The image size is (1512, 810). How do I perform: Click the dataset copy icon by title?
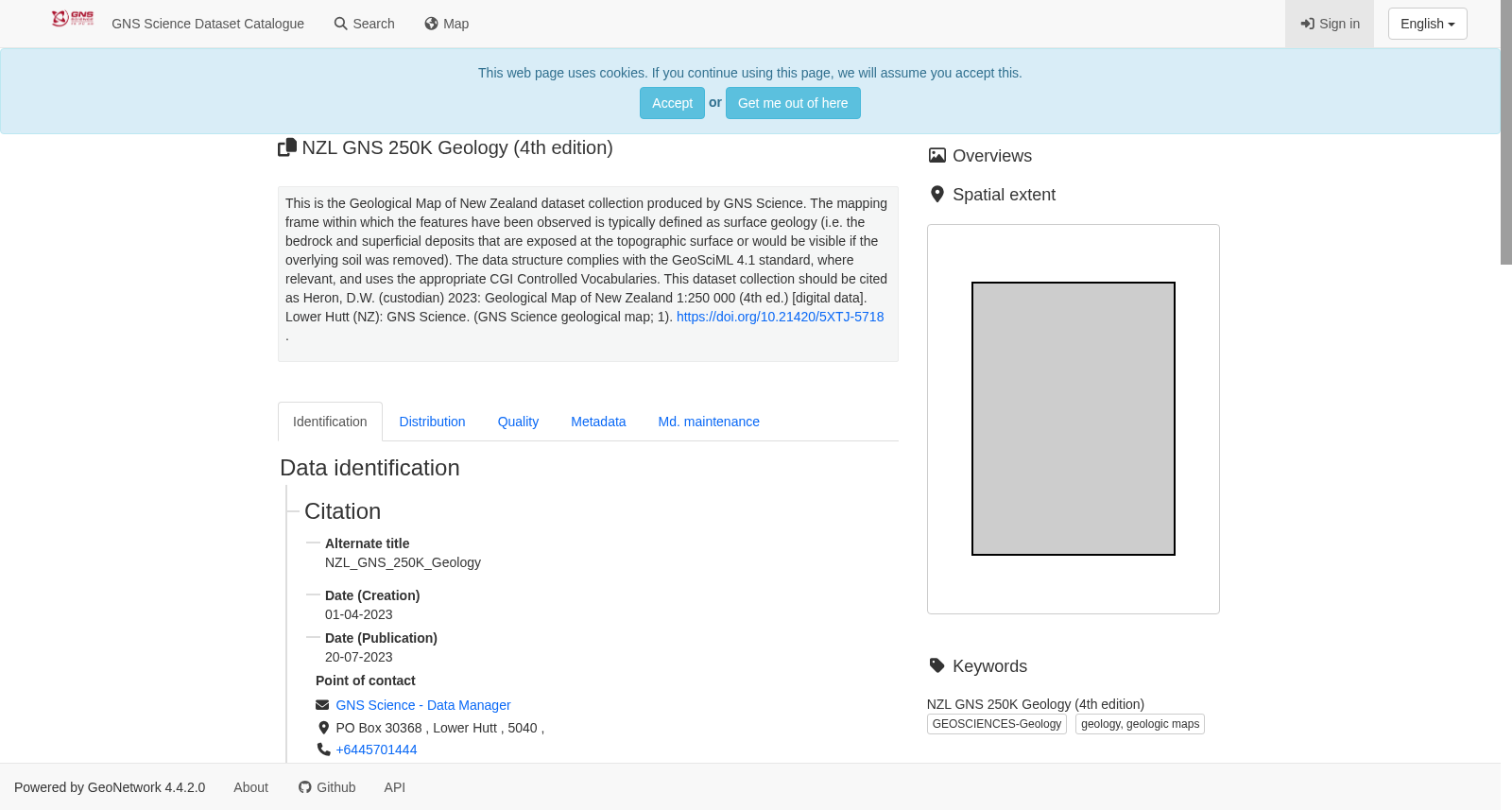pyautogui.click(x=287, y=147)
